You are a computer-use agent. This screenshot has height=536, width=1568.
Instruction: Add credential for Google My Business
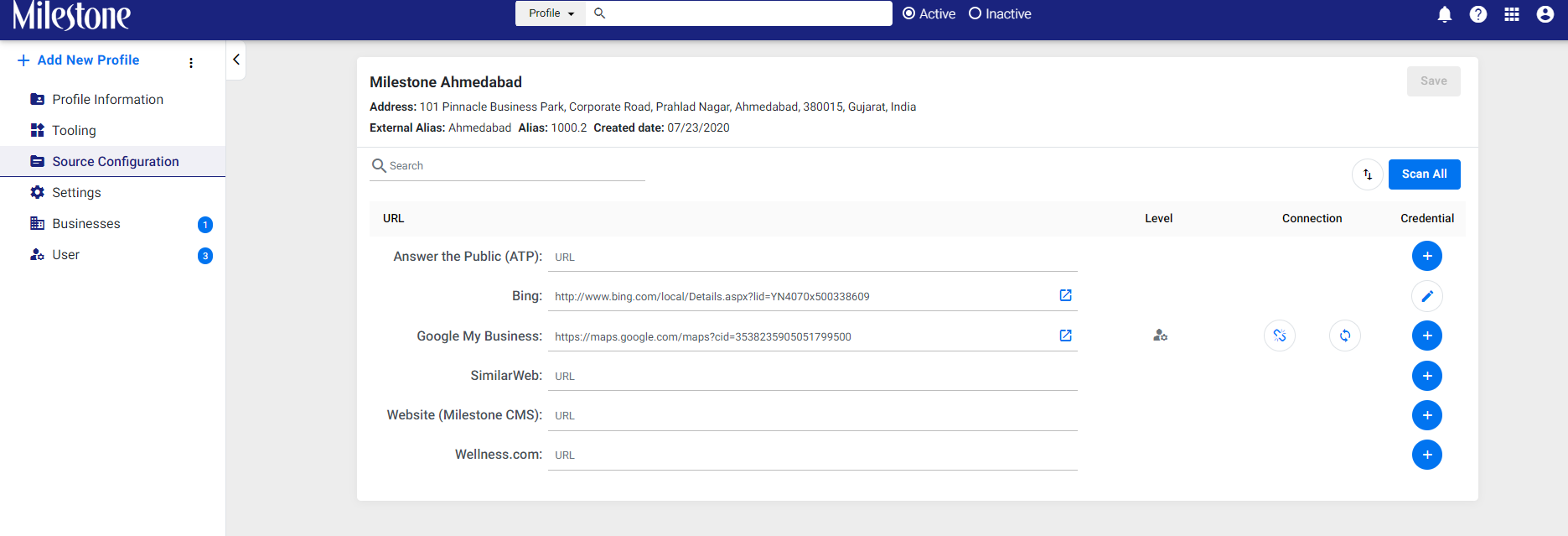[1427, 336]
